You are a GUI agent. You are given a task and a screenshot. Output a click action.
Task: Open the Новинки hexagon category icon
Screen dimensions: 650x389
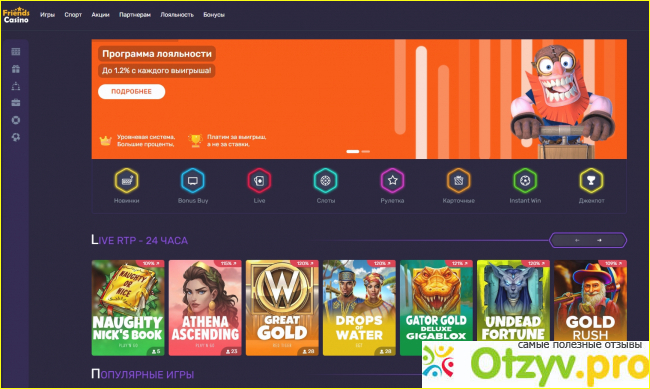(x=126, y=181)
